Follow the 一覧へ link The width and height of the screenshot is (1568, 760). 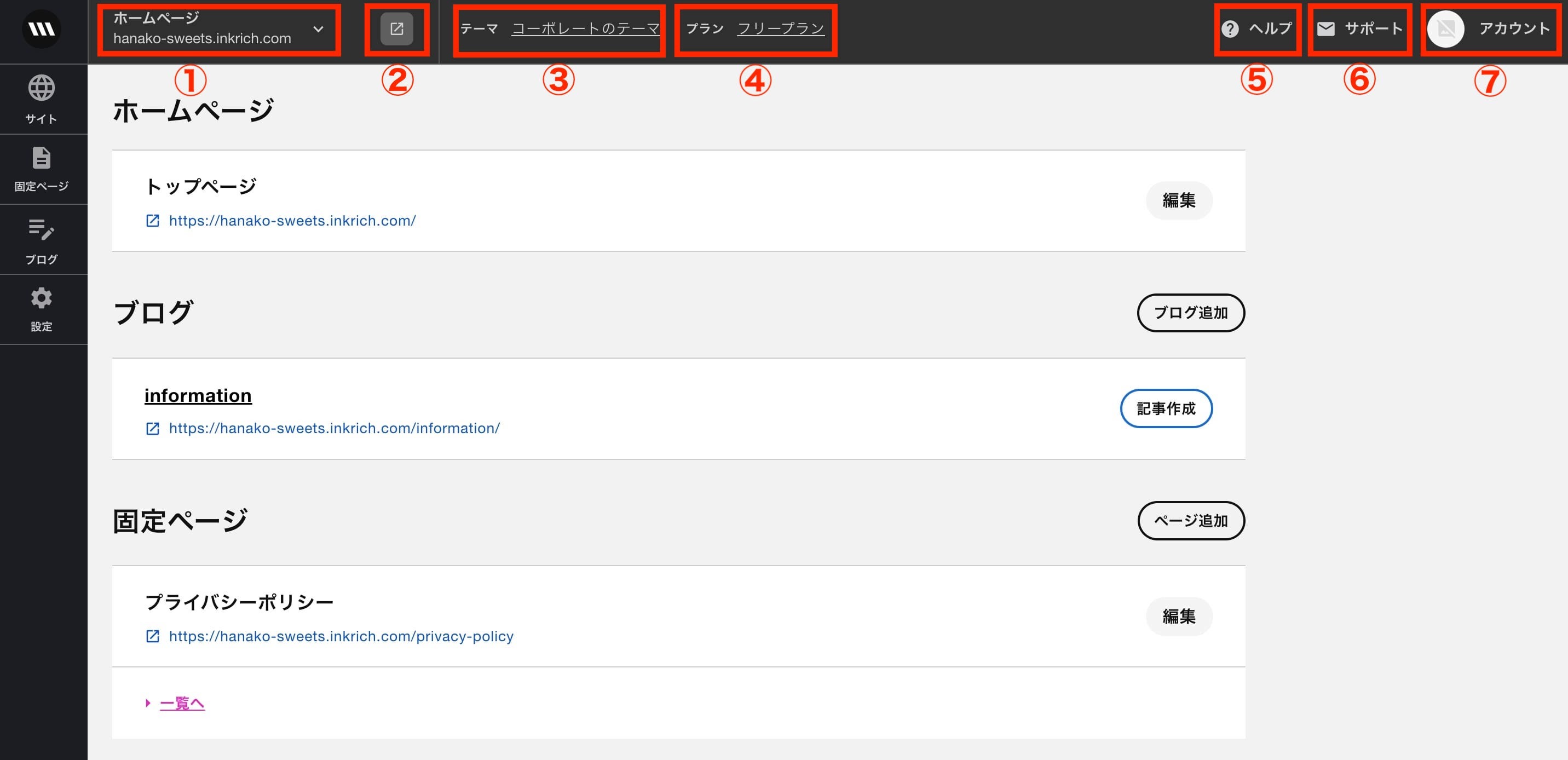(182, 703)
